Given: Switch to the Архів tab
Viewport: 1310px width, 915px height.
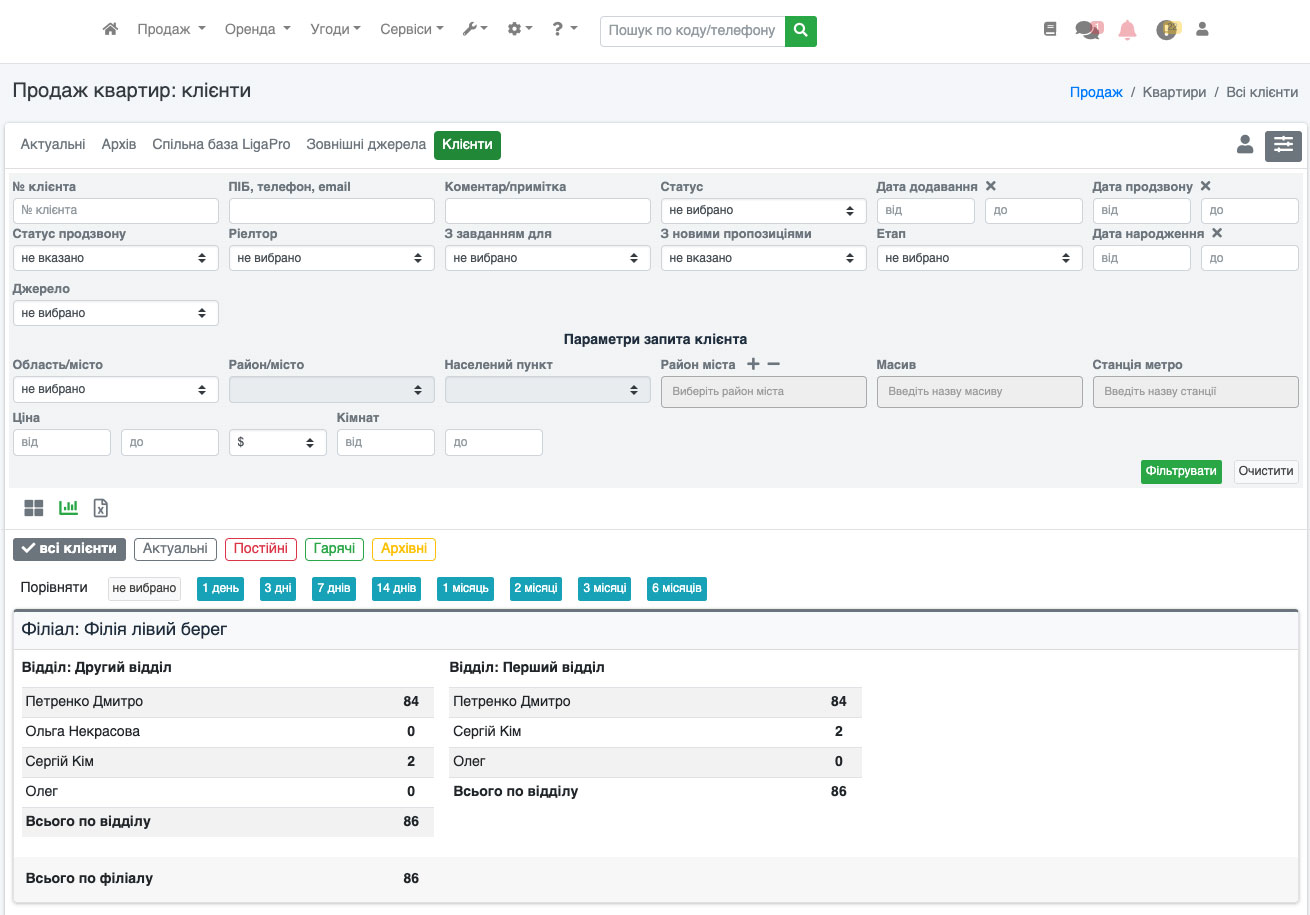Looking at the screenshot, I should (x=118, y=145).
